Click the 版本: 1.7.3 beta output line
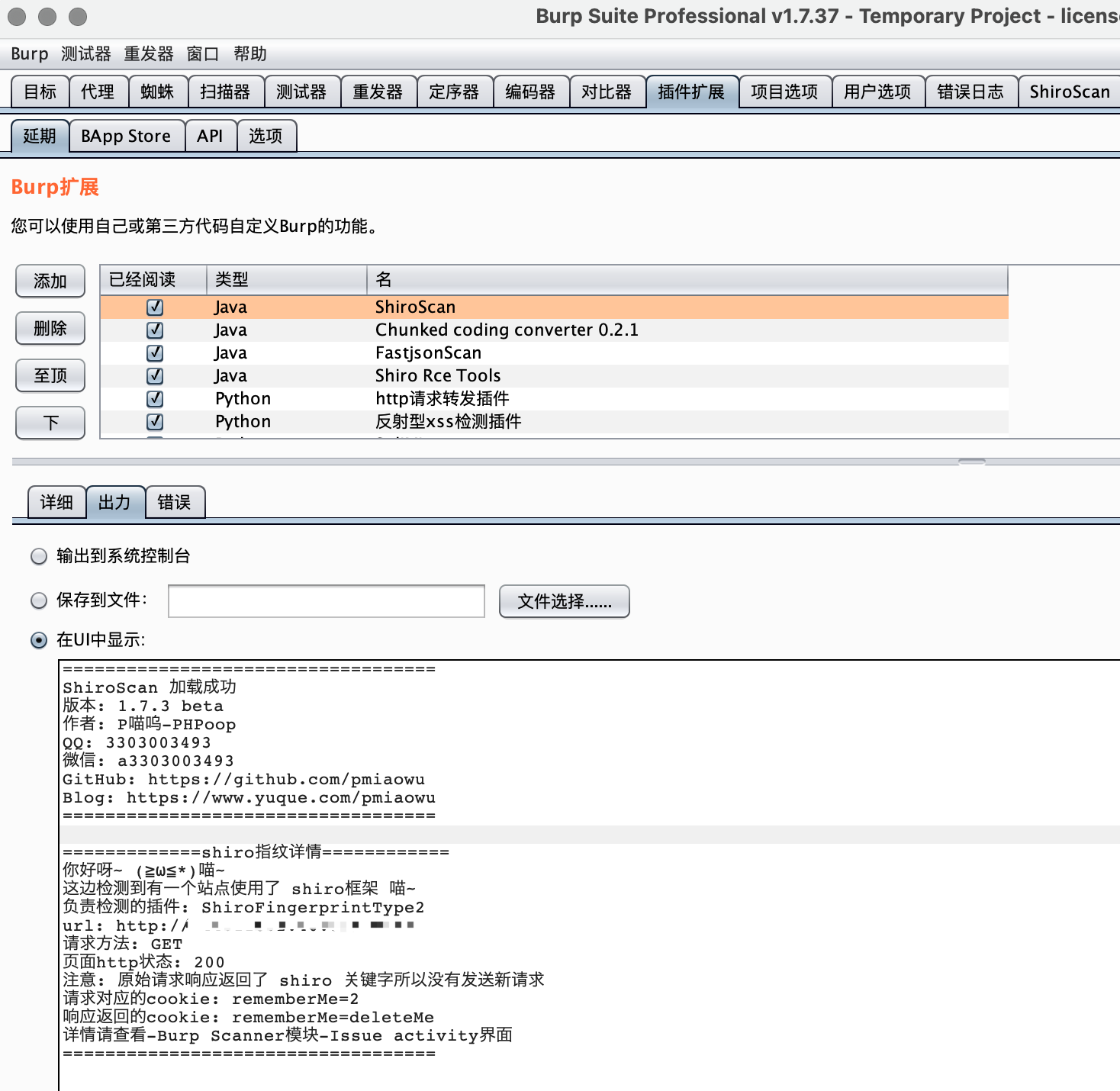The height and width of the screenshot is (1091, 1120). 143,706
